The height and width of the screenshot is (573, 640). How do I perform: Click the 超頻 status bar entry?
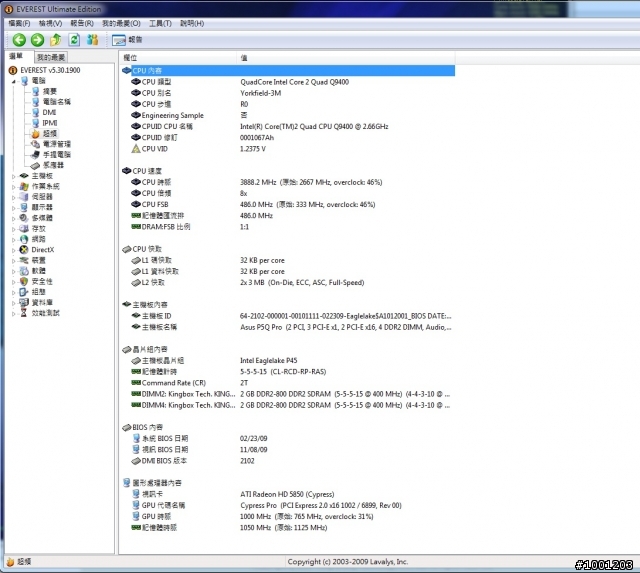pyautogui.click(x=19, y=562)
